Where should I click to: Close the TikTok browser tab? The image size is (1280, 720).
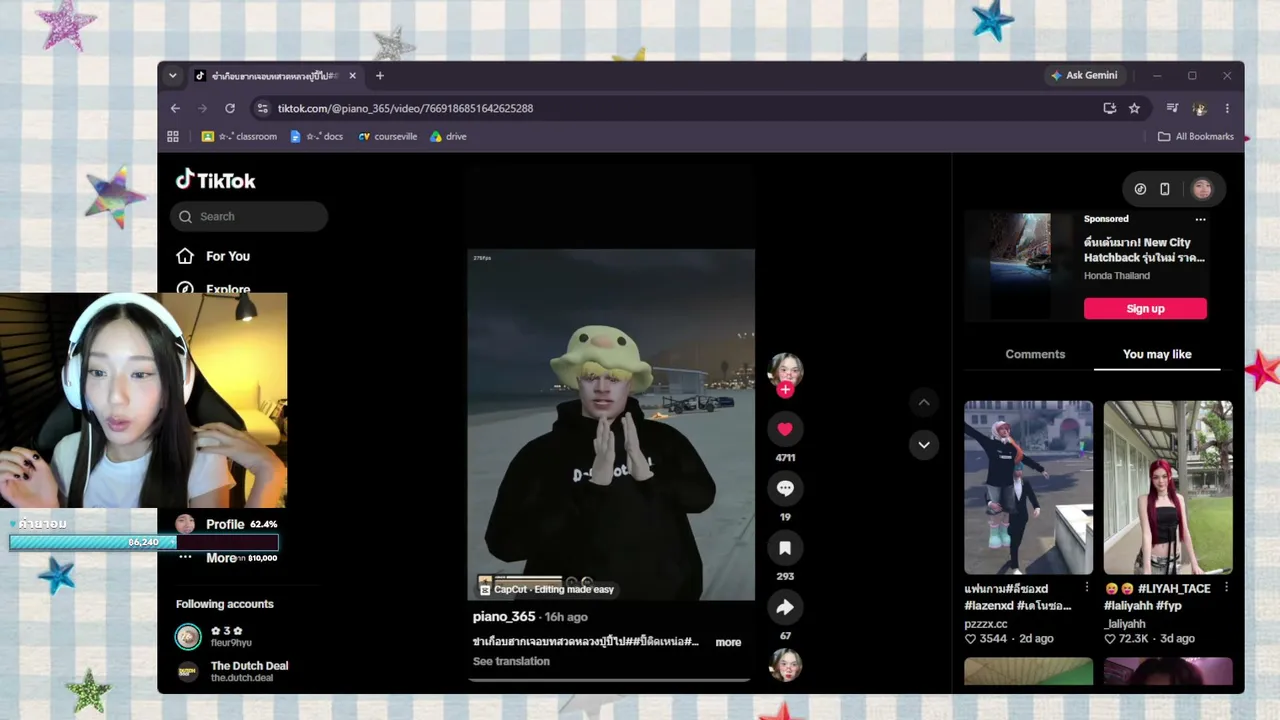tap(352, 75)
